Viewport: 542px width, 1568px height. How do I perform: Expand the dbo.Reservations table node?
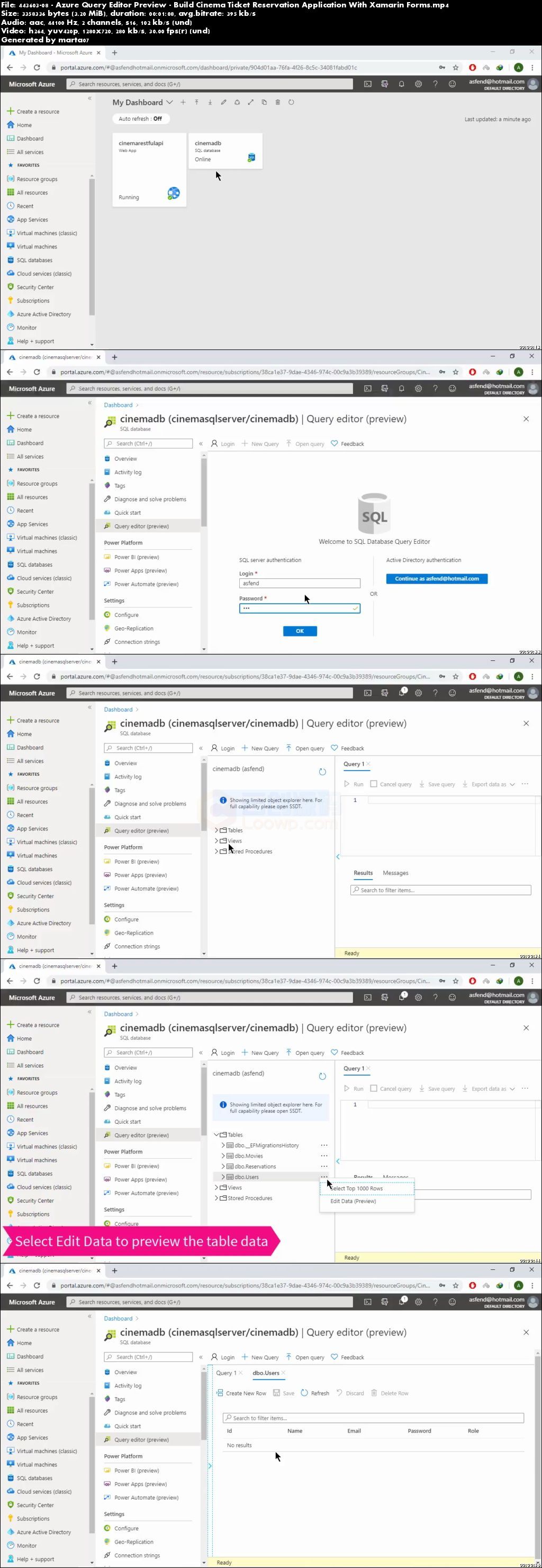(223, 1166)
